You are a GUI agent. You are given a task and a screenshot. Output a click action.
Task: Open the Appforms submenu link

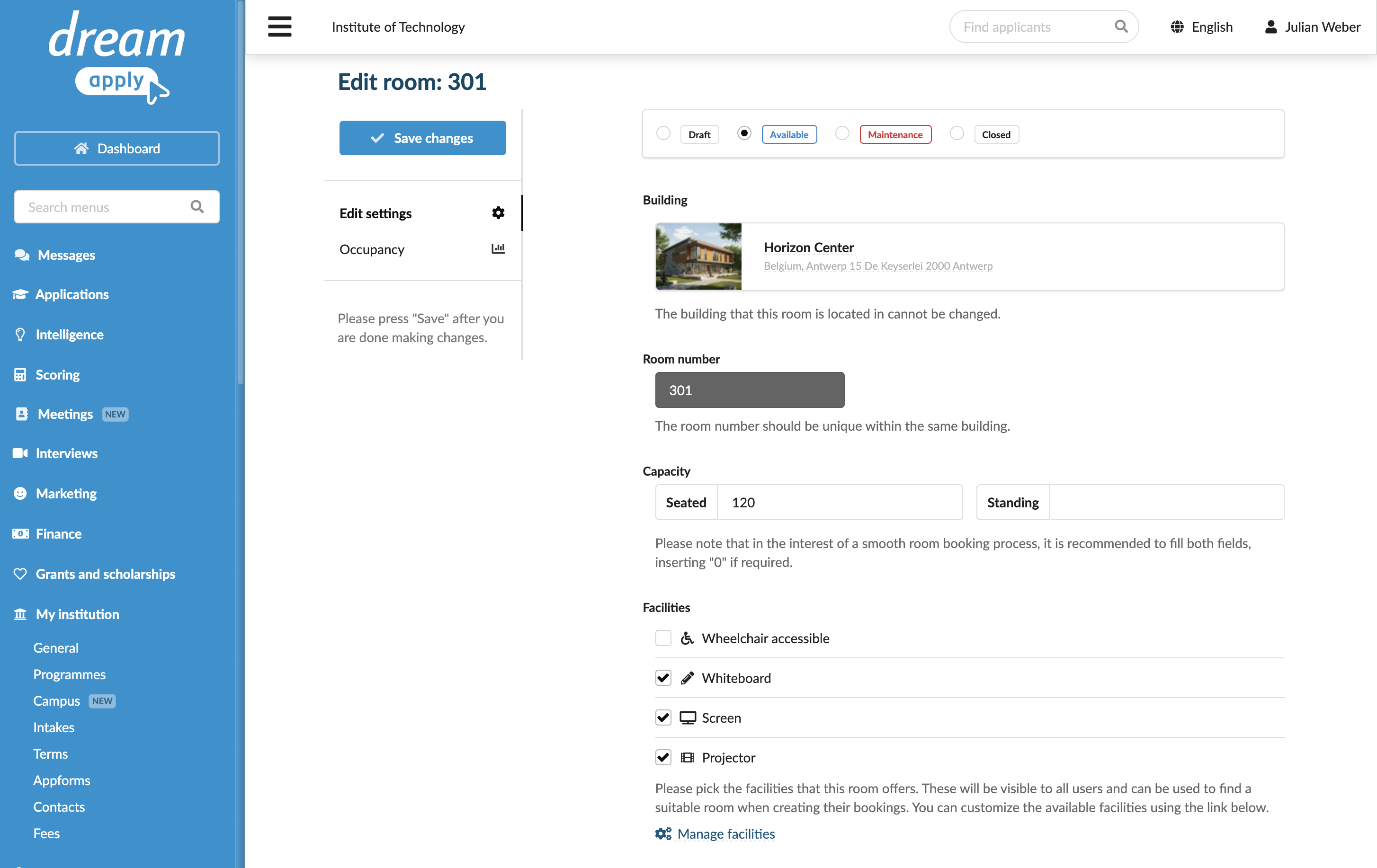click(x=62, y=780)
